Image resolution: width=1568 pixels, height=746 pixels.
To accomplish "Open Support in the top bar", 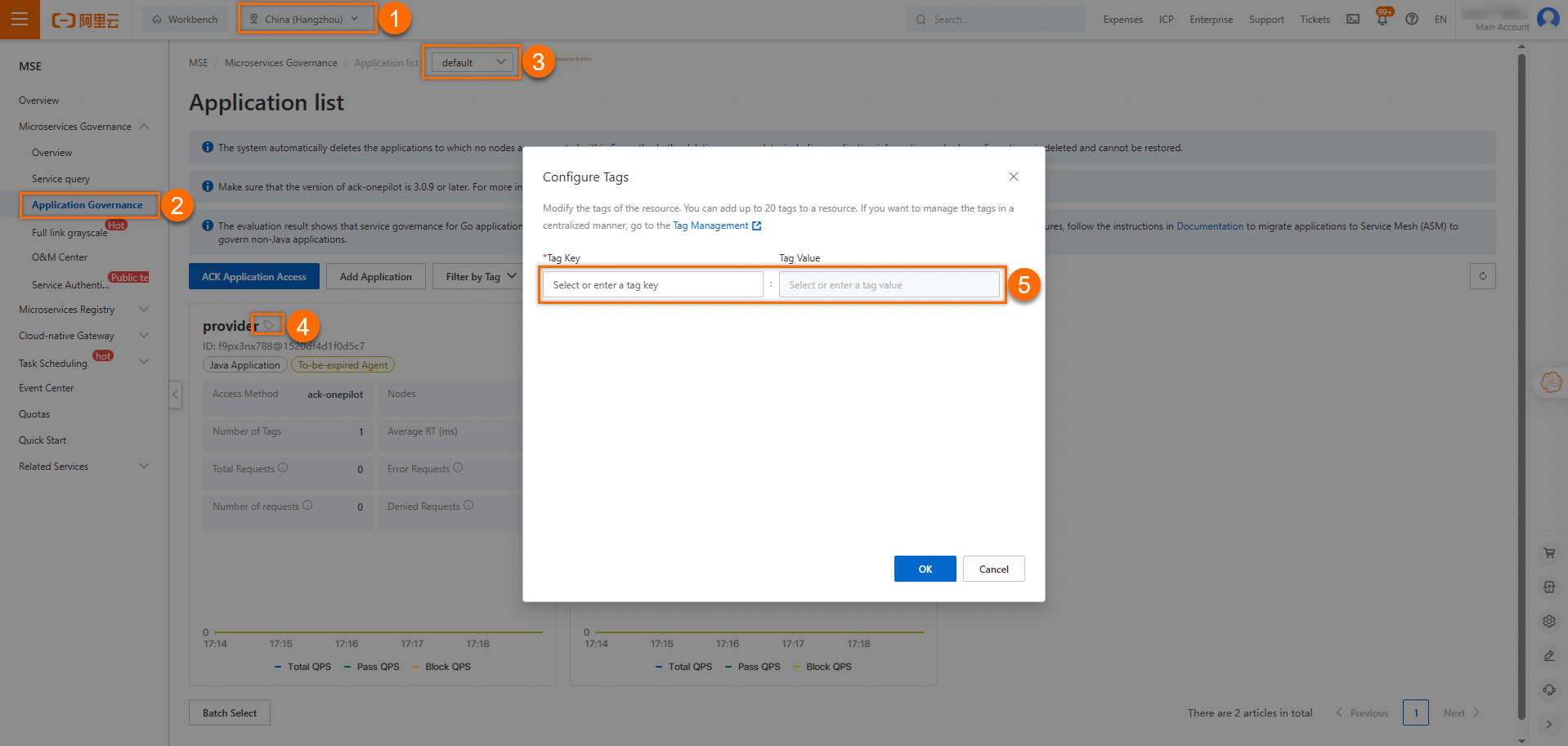I will click(1266, 20).
